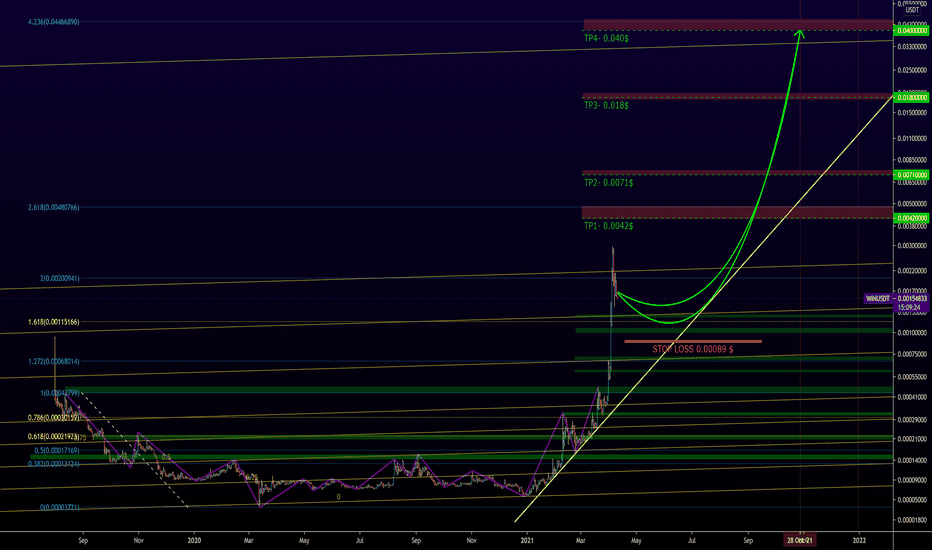Click the 0.04000000 green price tag
Viewport: 932px width, 550px height.
point(912,30)
